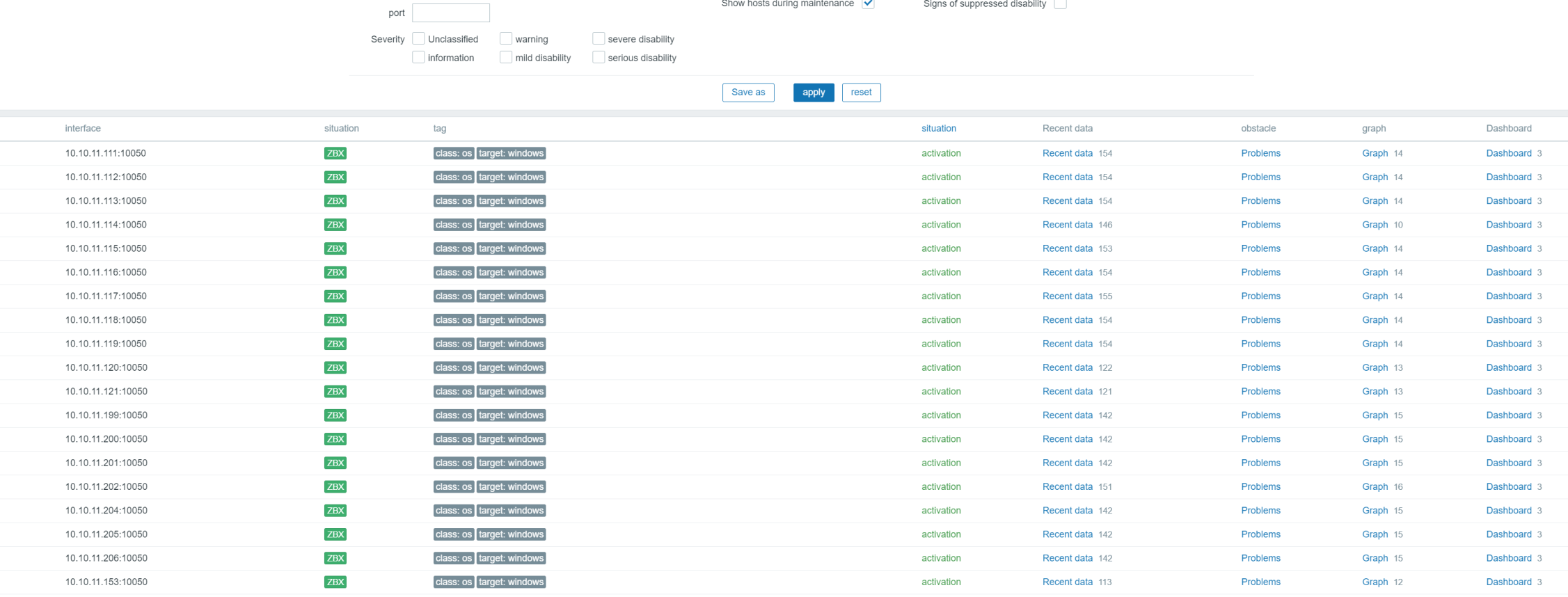Open Recent data for 10.10.11.153:10050

click(1067, 582)
